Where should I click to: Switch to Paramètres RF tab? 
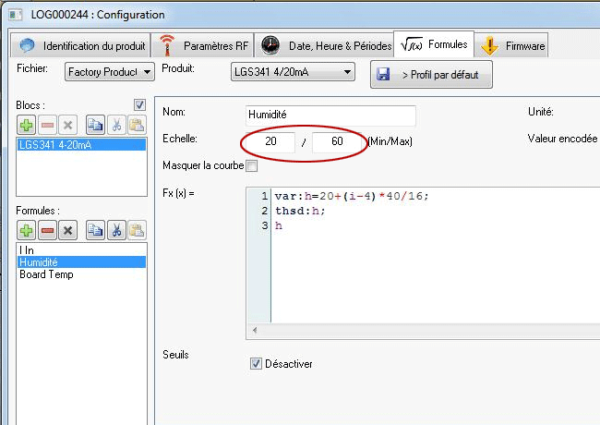(x=203, y=46)
